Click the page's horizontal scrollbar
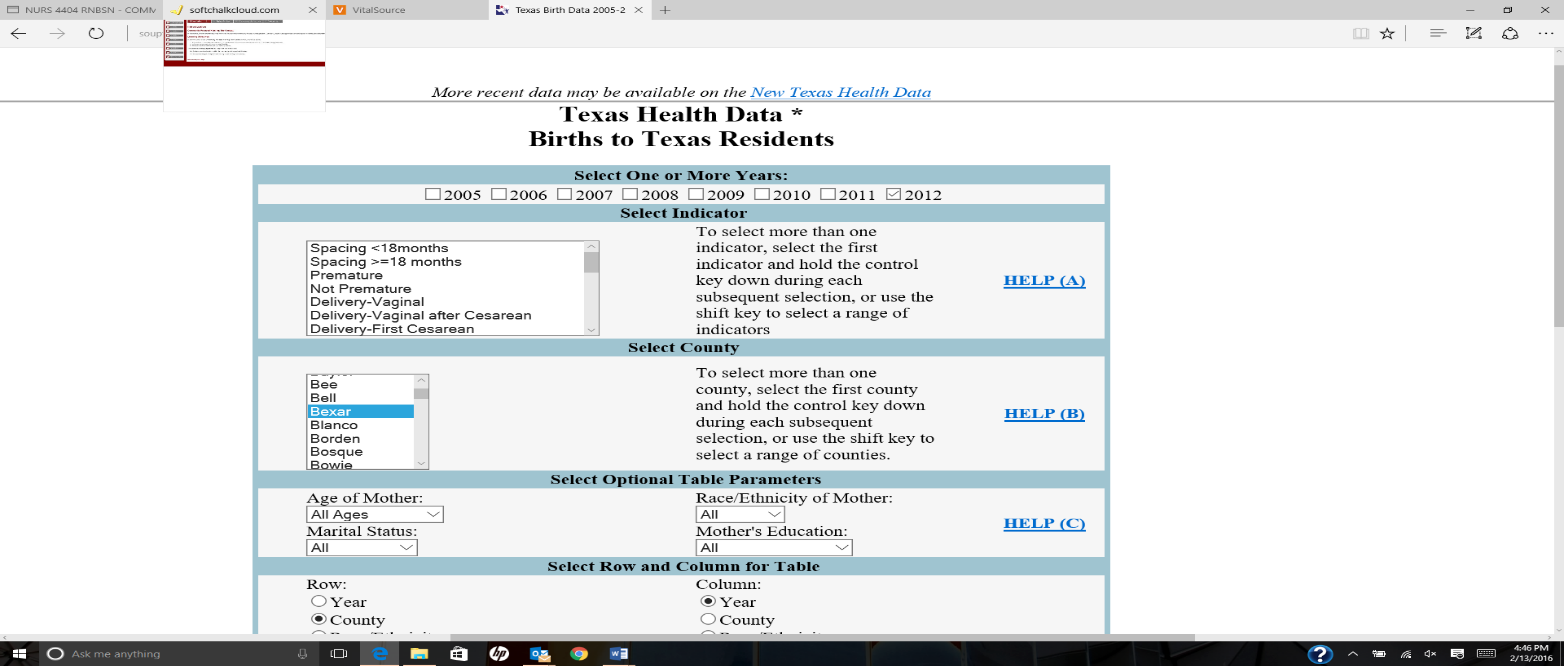This screenshot has width=1564, height=666. (x=820, y=637)
